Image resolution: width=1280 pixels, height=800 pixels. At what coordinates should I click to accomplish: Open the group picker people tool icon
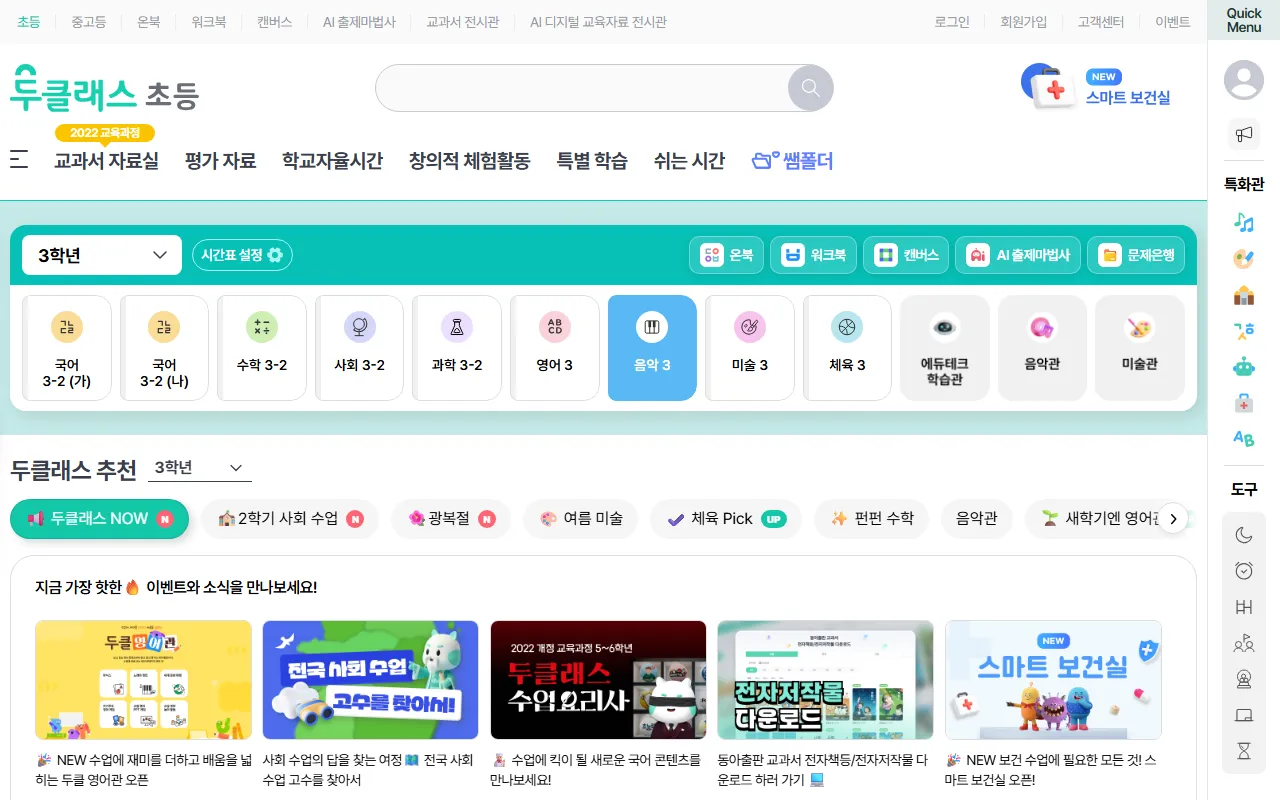(1244, 643)
